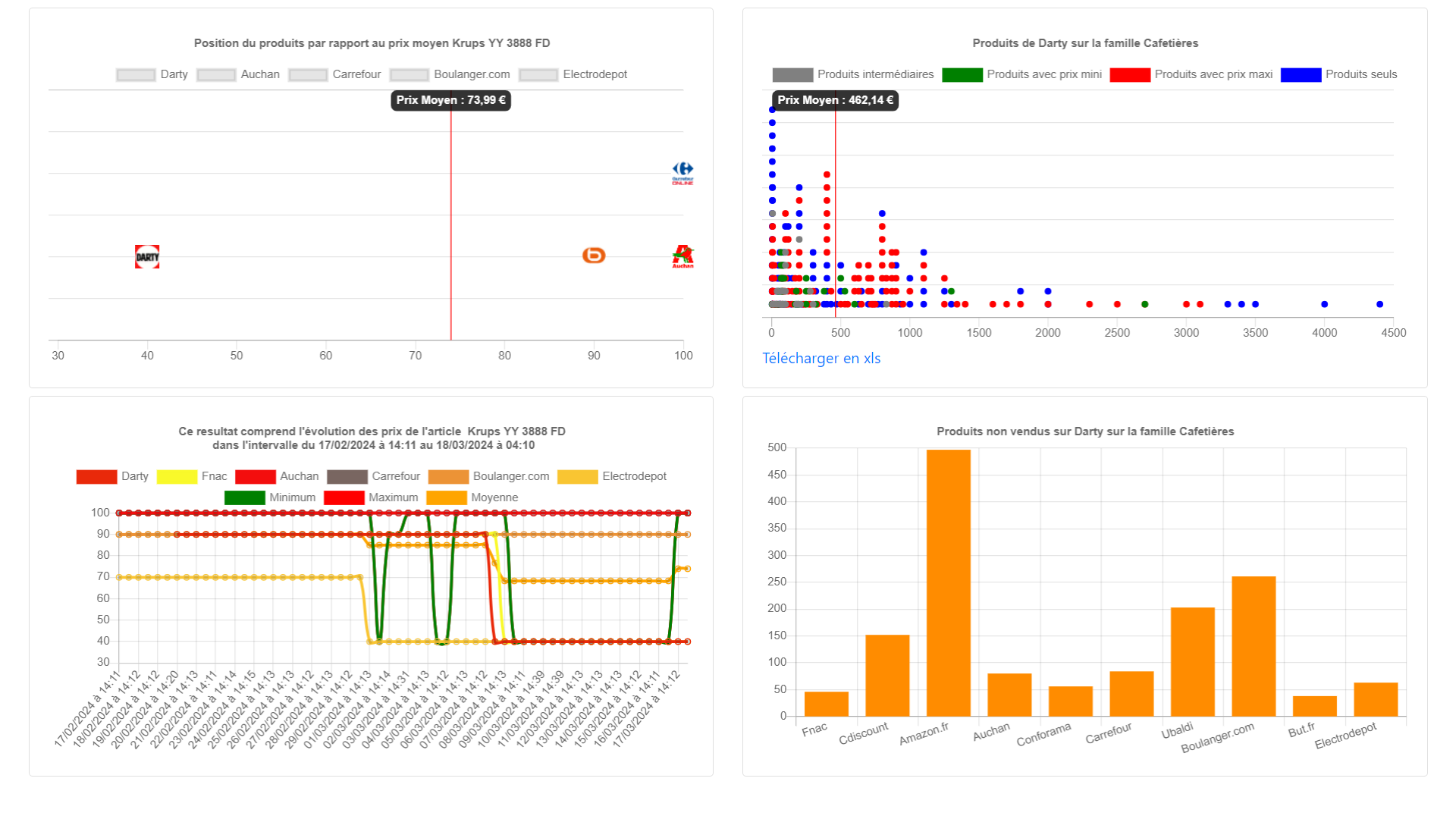1456x819 pixels.
Task: Click the Prix Moyen 73,99 € label
Action: point(451,100)
